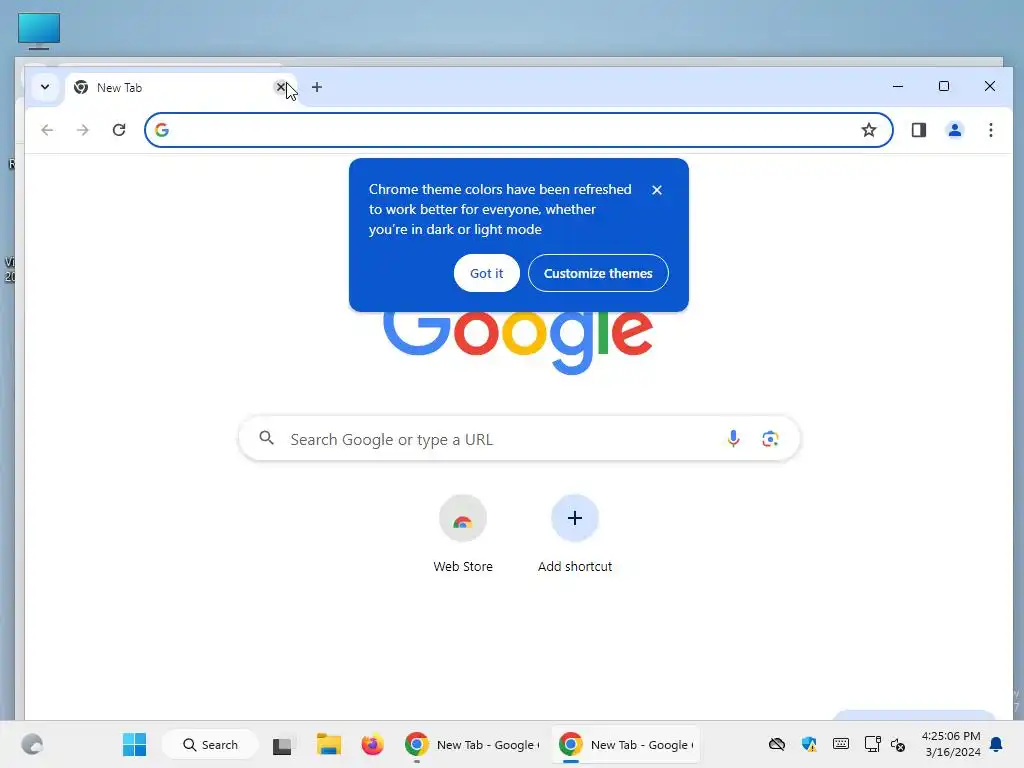Click the Google icon in address bar
The image size is (1024, 768).
coord(162,130)
